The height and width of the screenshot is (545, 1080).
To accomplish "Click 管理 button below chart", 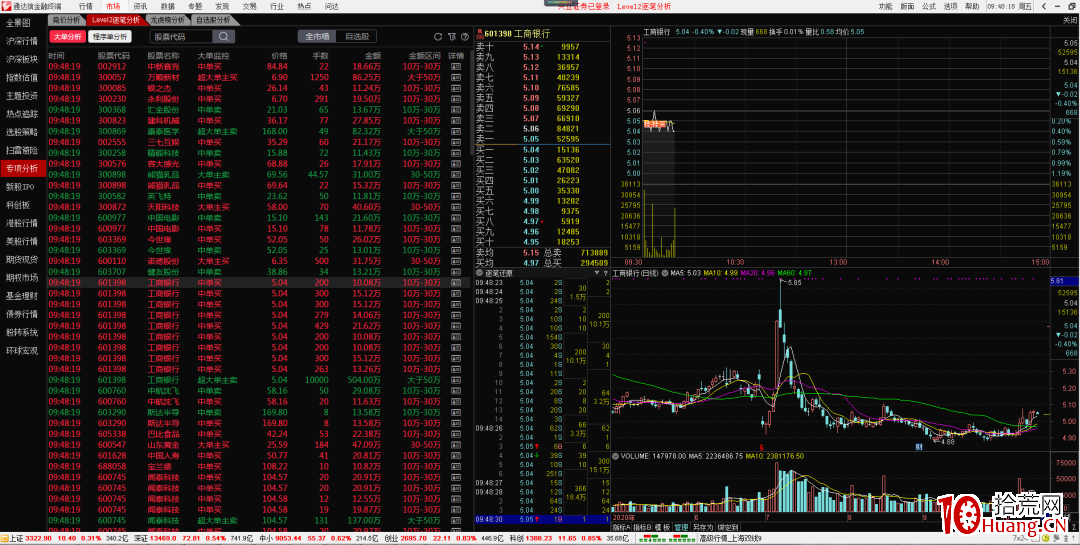I will click(681, 527).
